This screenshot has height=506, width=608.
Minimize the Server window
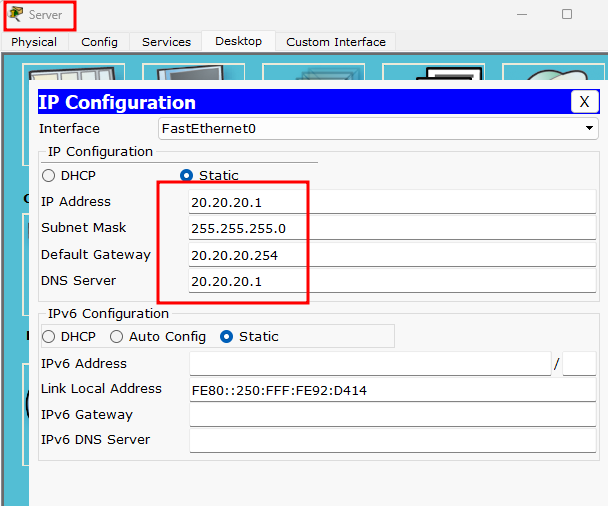522,14
